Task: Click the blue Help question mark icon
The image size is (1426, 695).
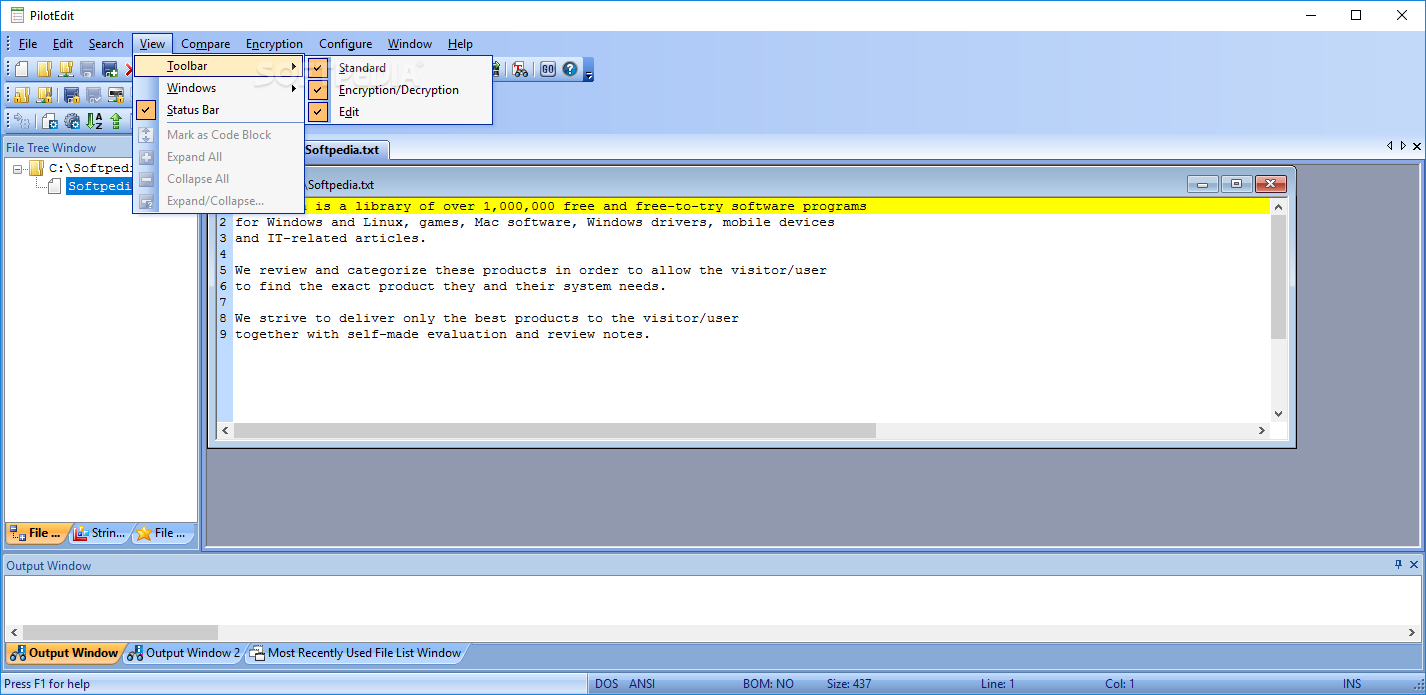Action: (x=570, y=69)
